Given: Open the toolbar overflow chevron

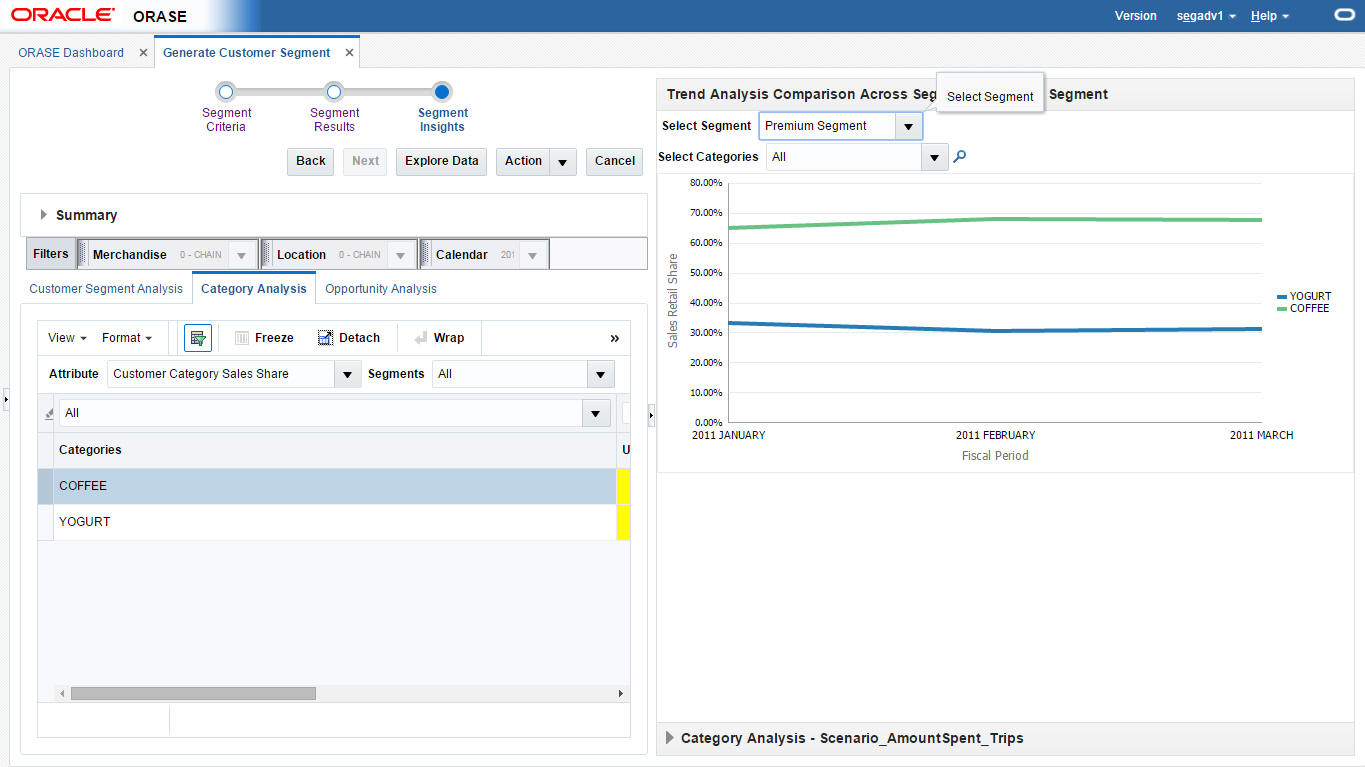Looking at the screenshot, I should click(x=614, y=338).
